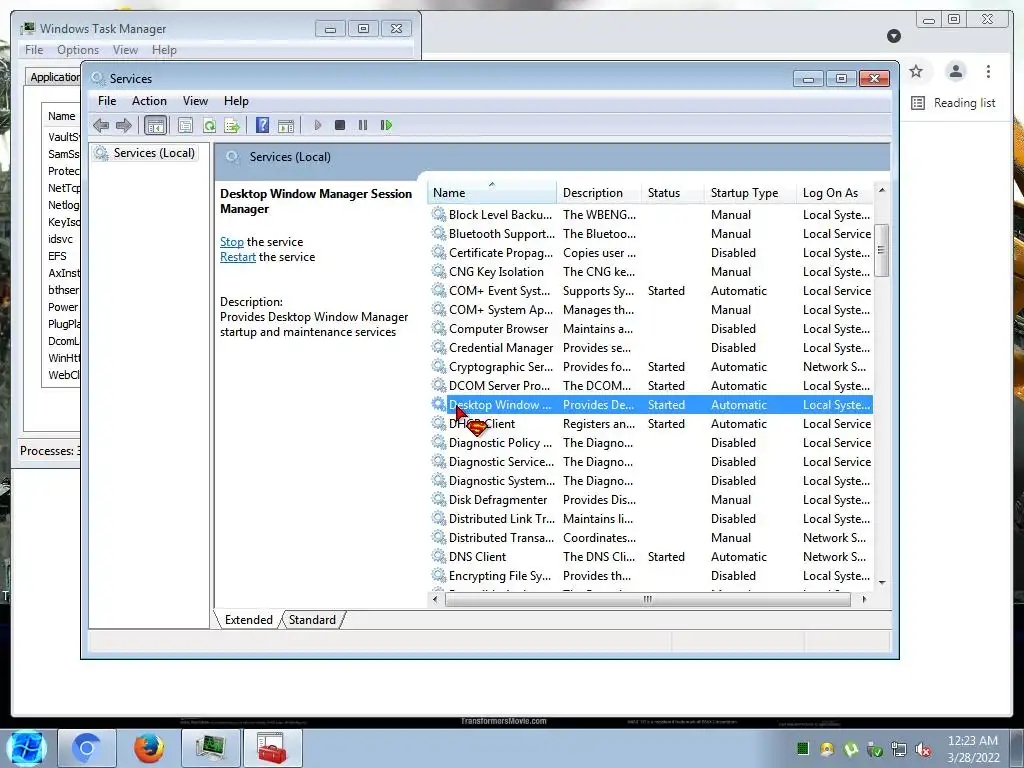Click the vertical scrollbar up arrow in Services

882,190
